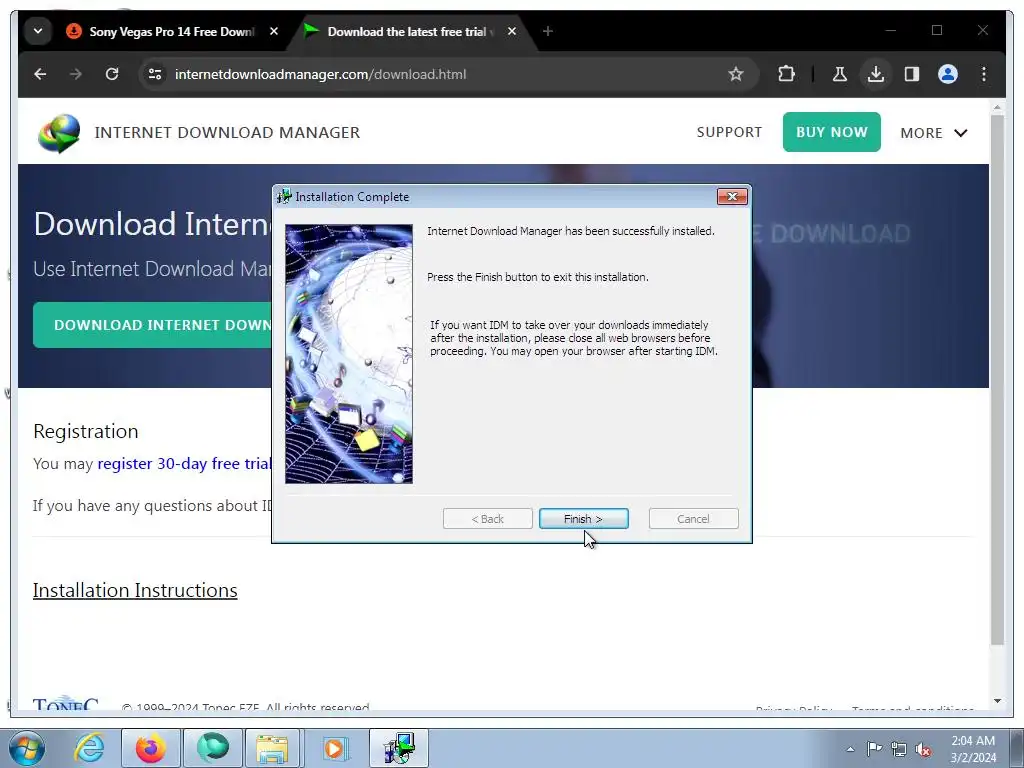Click the scrollbar up arrow

(997, 107)
